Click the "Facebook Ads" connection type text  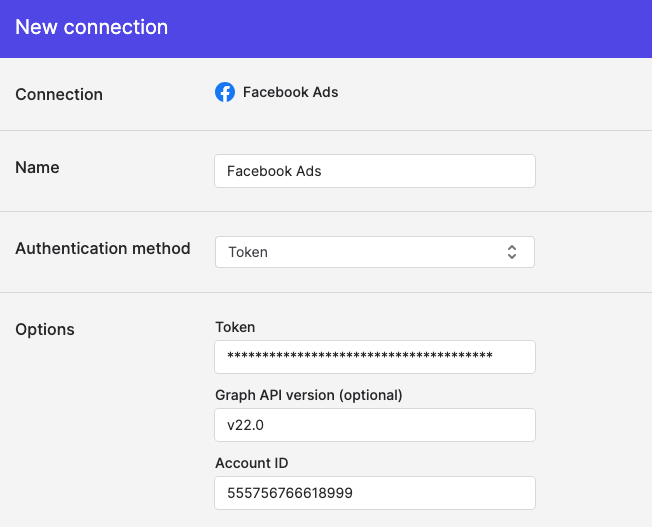click(x=290, y=92)
